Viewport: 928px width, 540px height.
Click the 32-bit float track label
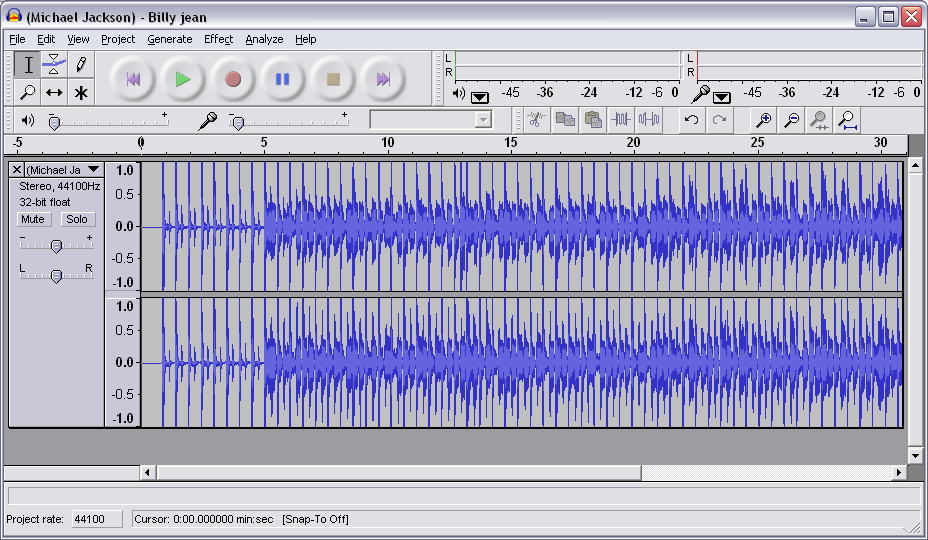tap(44, 202)
